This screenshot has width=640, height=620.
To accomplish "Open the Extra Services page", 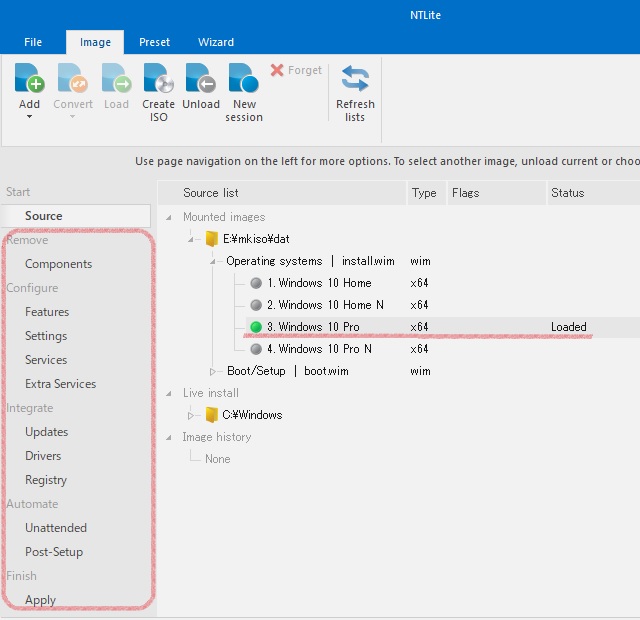I will [x=60, y=384].
